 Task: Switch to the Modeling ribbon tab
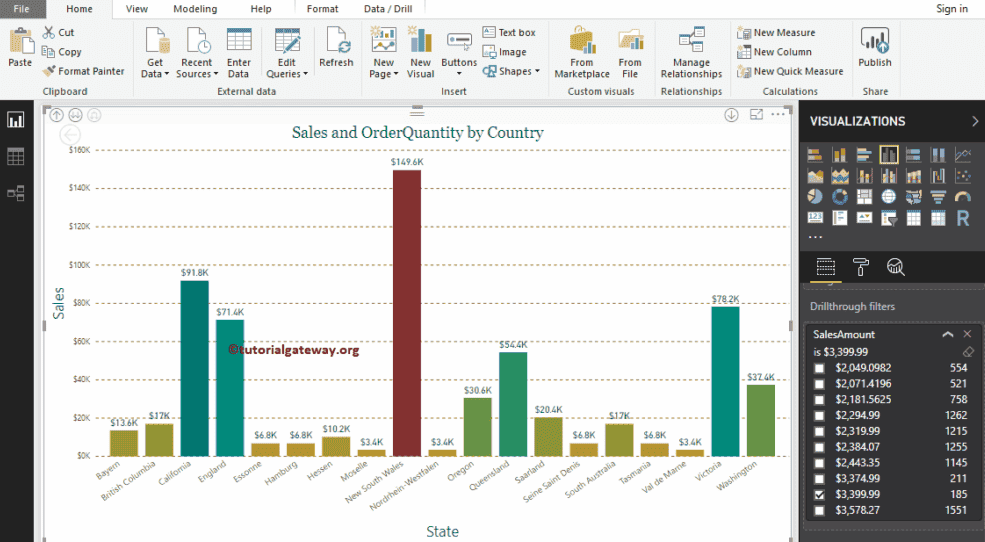tap(194, 9)
